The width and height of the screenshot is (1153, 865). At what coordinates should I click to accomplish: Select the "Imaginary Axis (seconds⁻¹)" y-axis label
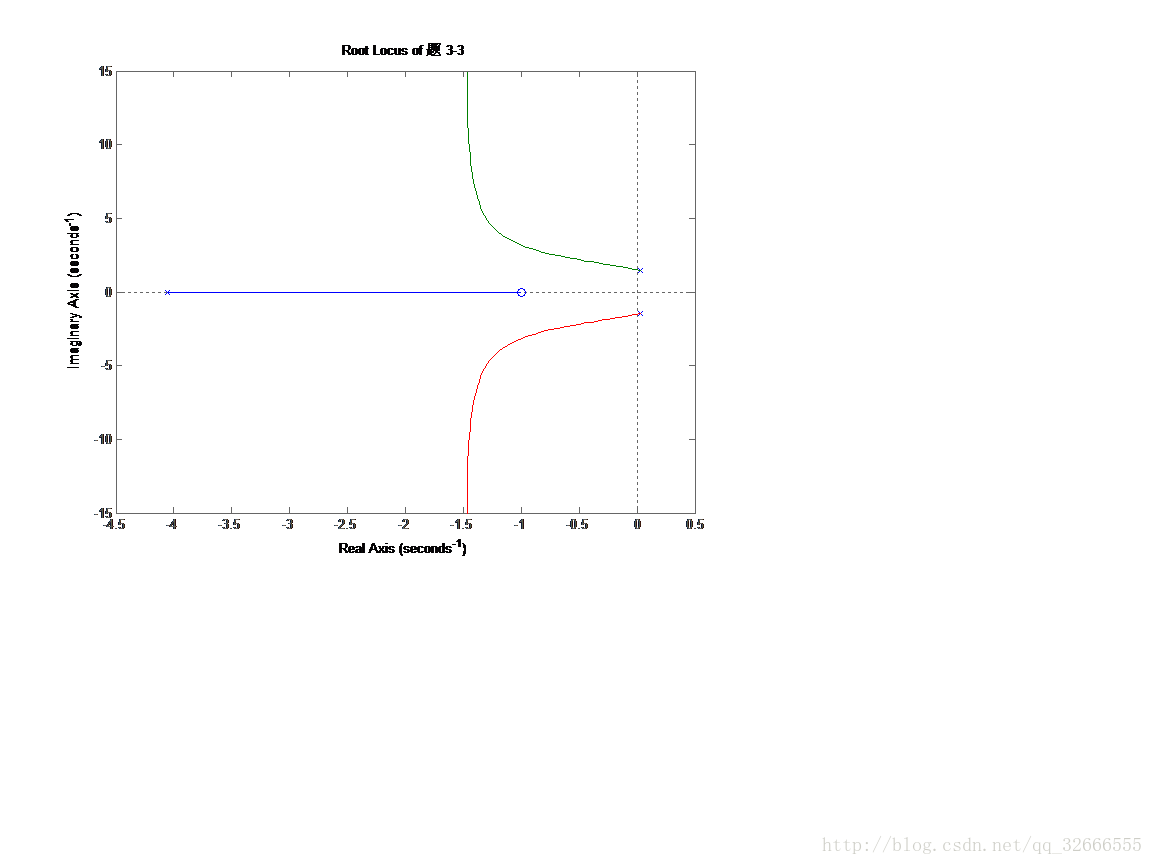pyautogui.click(x=74, y=291)
